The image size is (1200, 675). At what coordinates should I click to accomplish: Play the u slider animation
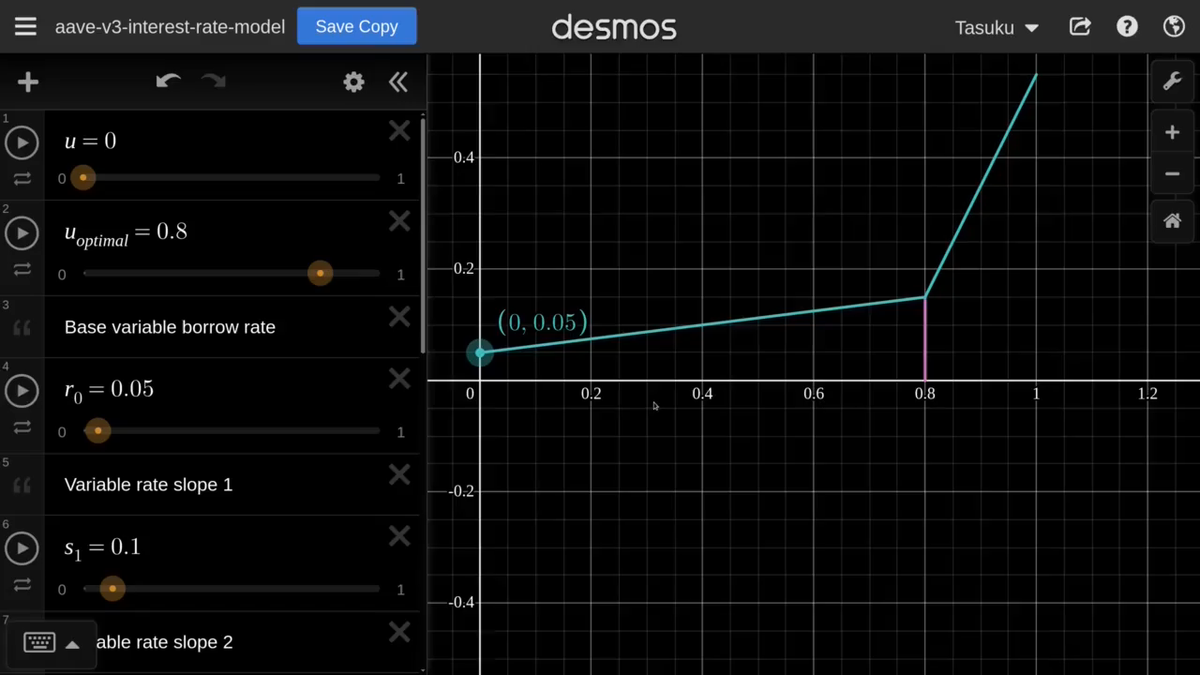[22, 143]
